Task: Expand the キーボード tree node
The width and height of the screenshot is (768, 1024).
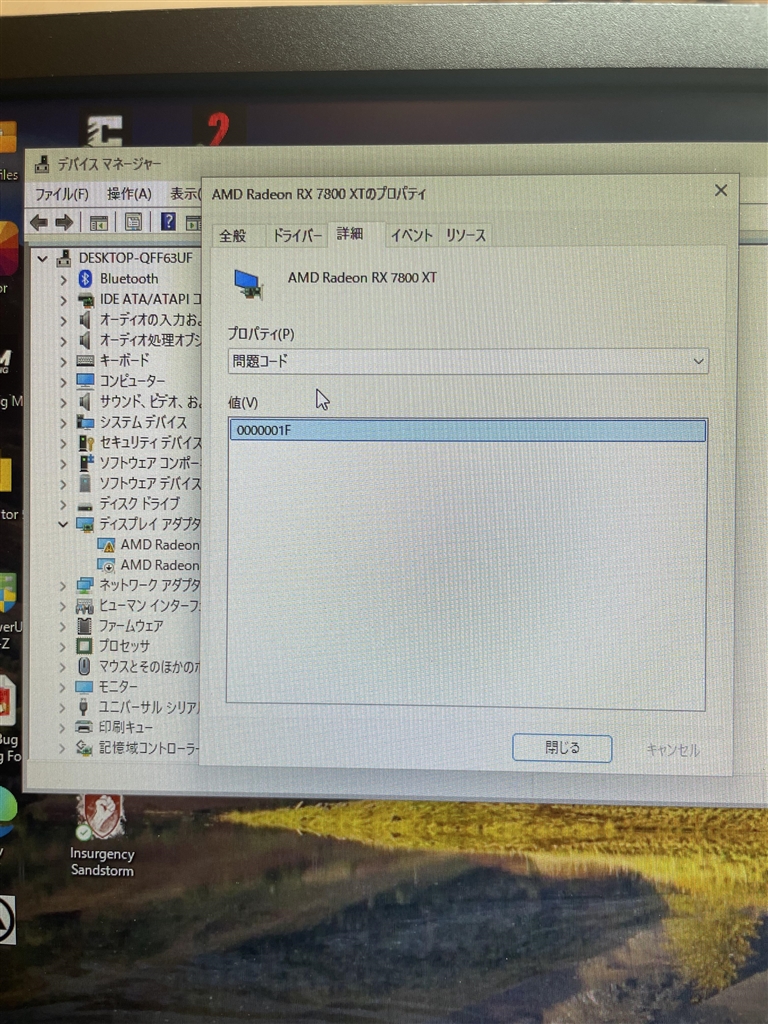Action: click(x=63, y=361)
